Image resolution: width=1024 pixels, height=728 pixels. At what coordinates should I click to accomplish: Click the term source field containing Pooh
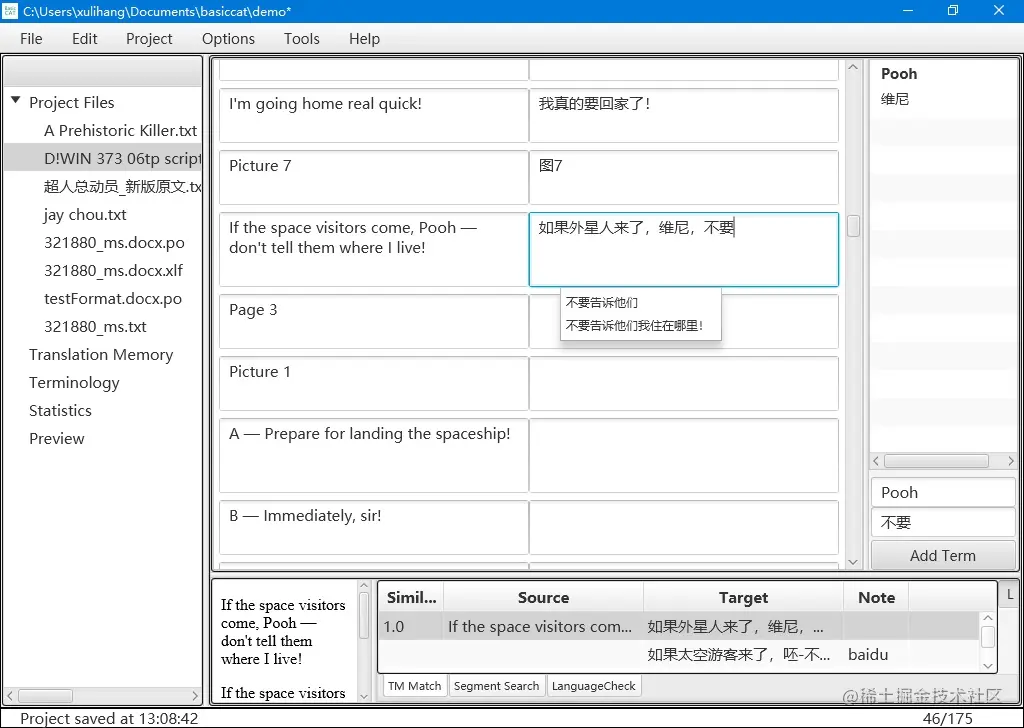[x=943, y=492]
